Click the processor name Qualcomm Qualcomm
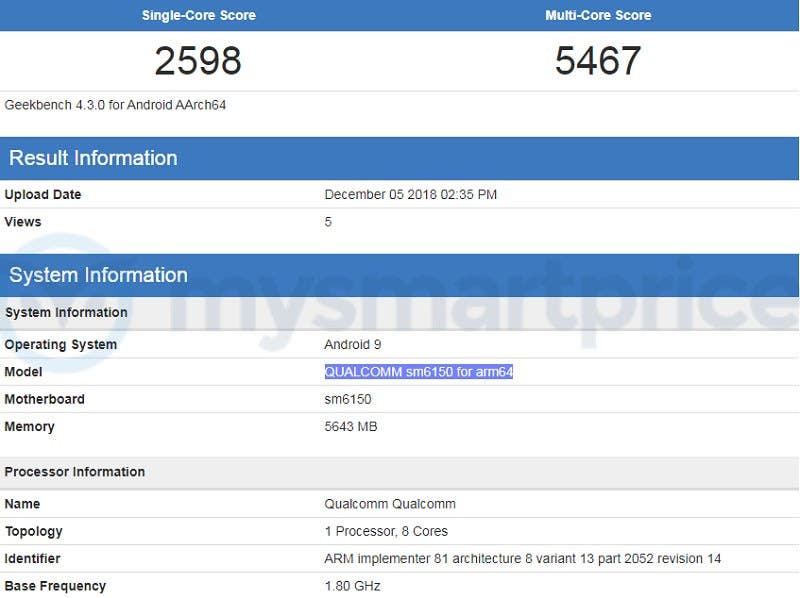The image size is (800, 598). coord(390,504)
